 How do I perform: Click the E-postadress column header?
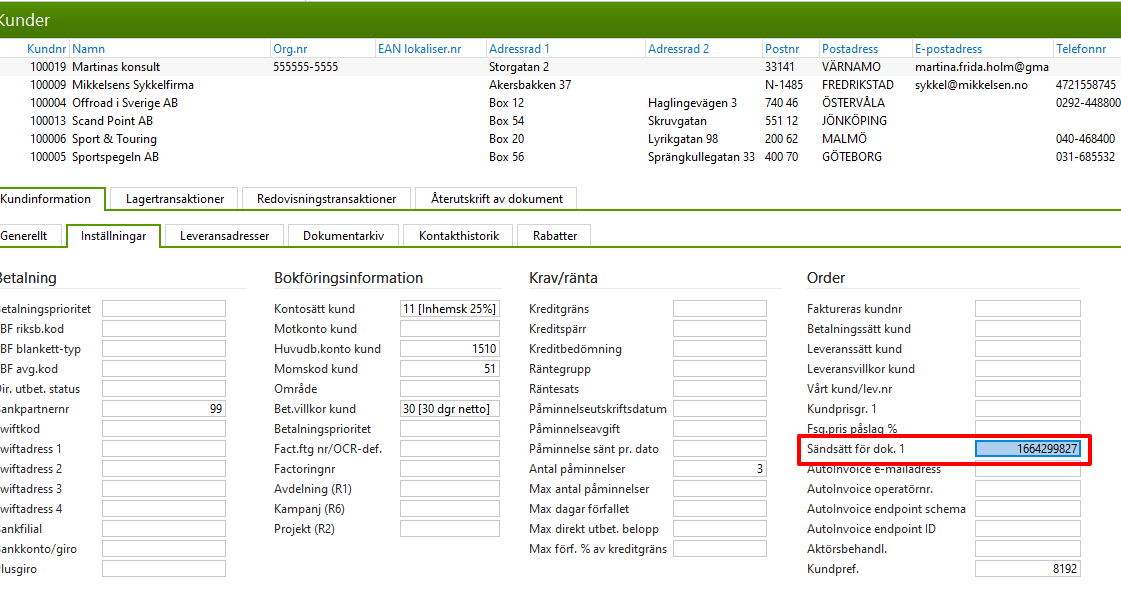pos(948,49)
